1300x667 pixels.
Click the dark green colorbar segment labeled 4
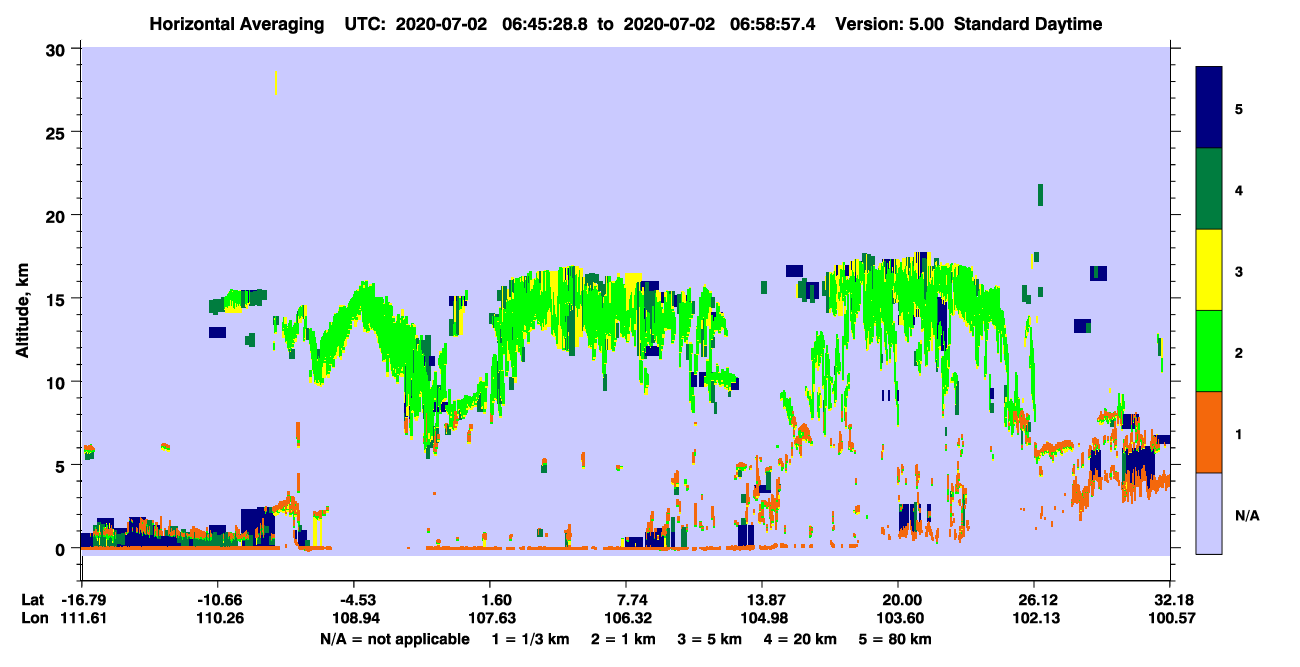click(x=1209, y=189)
